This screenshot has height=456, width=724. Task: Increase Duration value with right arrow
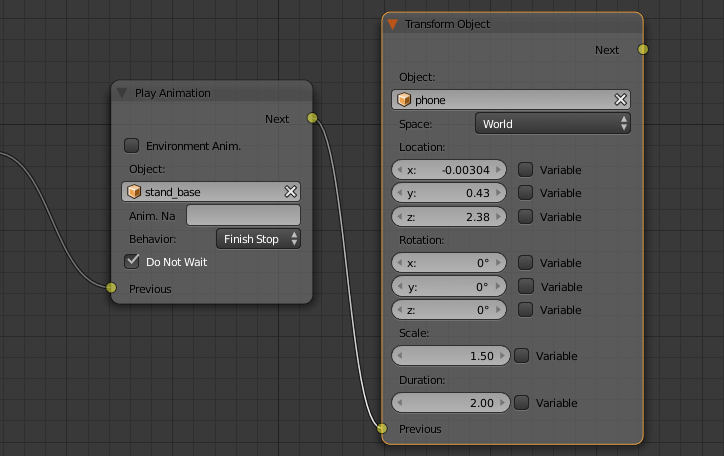coord(502,402)
